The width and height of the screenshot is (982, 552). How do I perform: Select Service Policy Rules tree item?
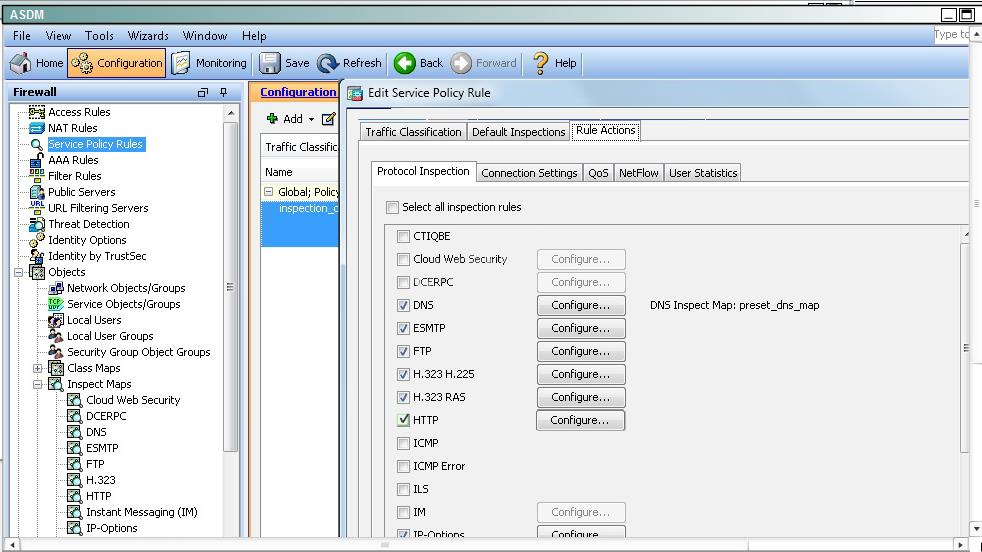96,144
